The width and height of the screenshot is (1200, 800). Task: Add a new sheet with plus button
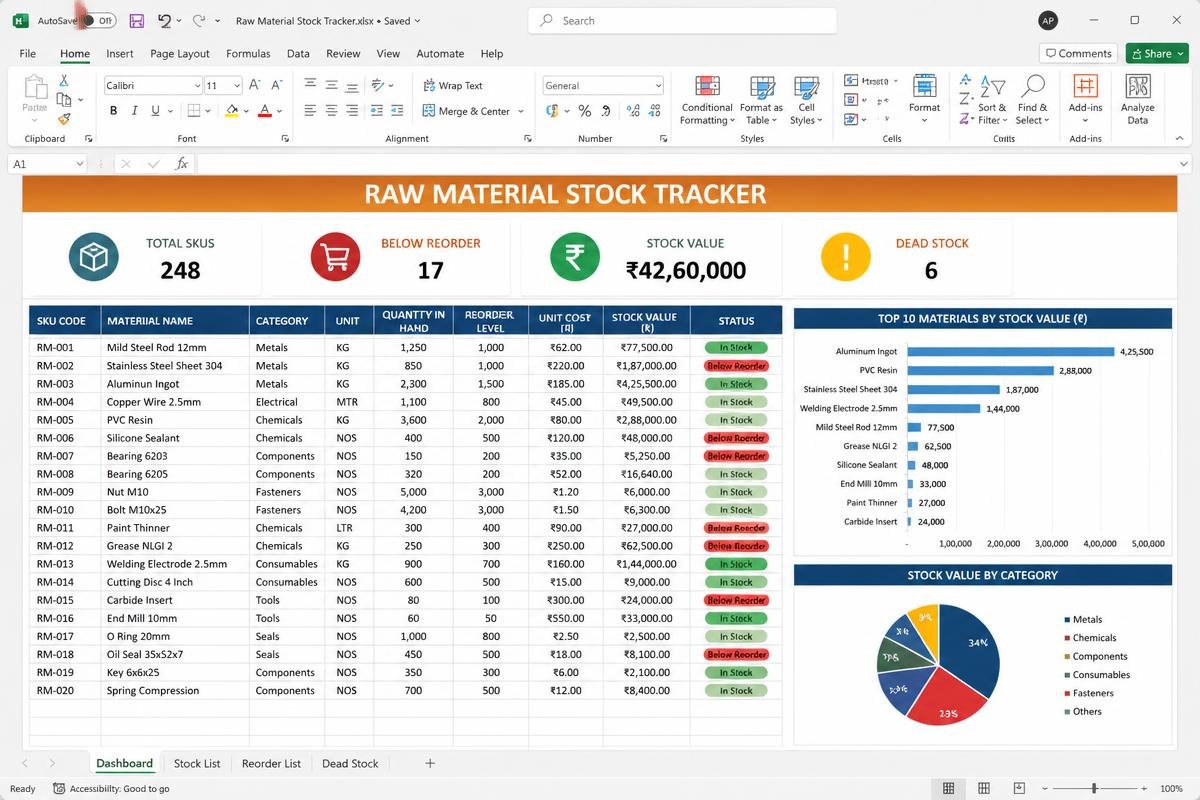click(430, 763)
